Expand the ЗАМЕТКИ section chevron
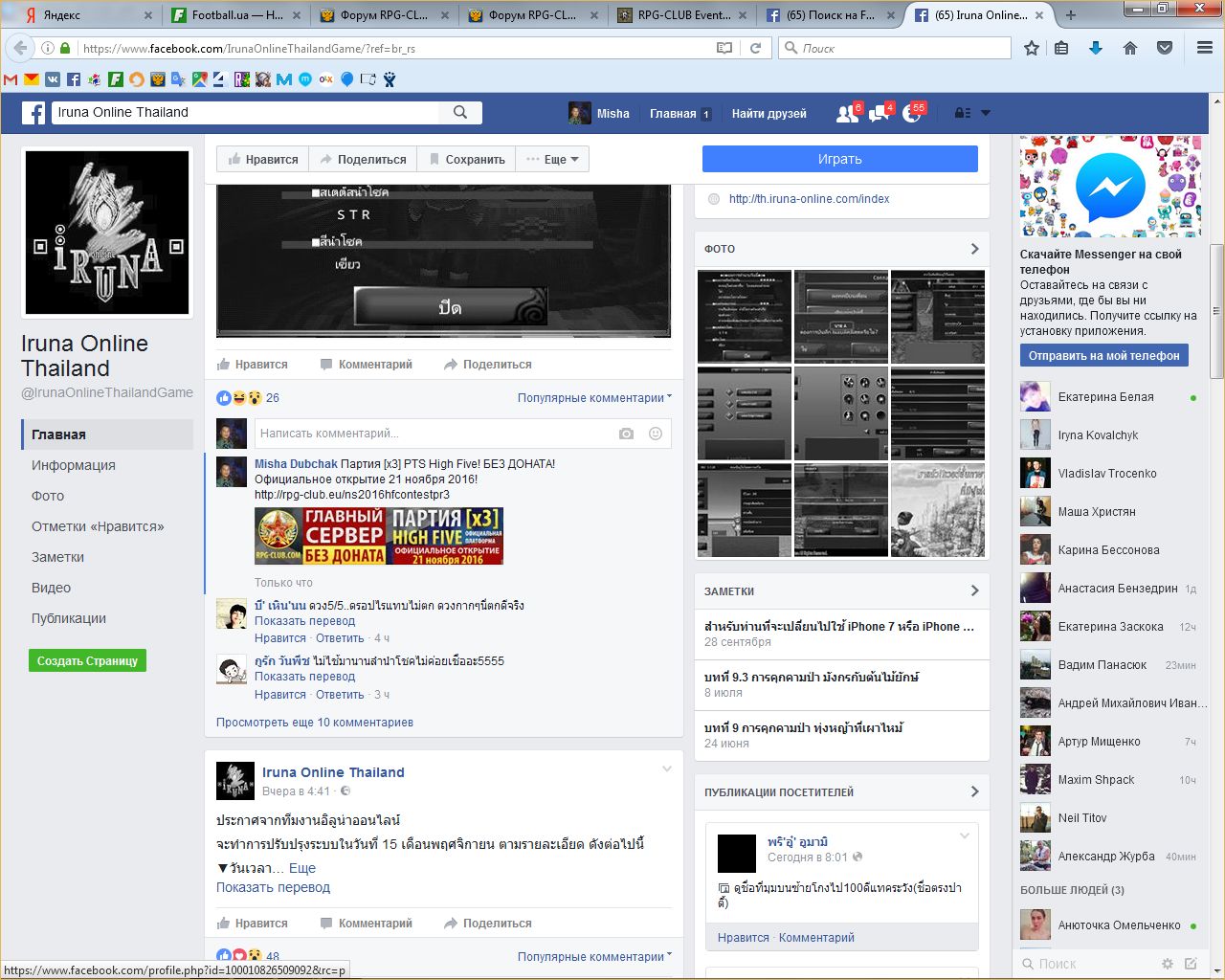This screenshot has width=1225, height=980. pyautogui.click(x=974, y=590)
